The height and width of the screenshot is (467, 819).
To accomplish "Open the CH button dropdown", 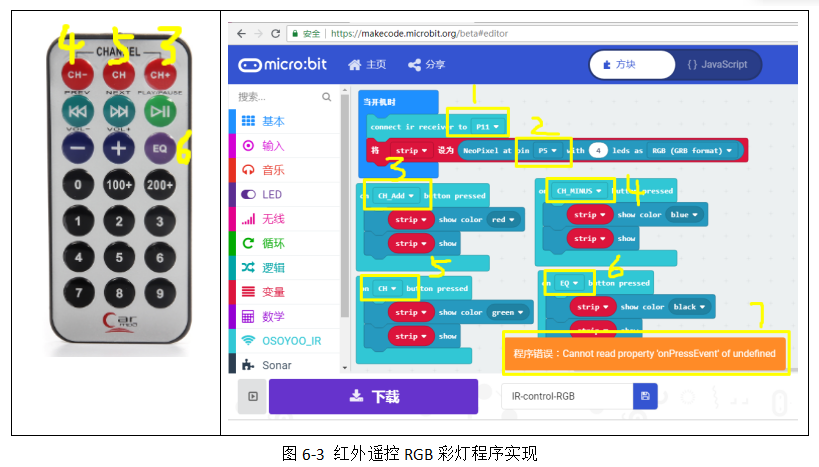I will click(x=387, y=288).
